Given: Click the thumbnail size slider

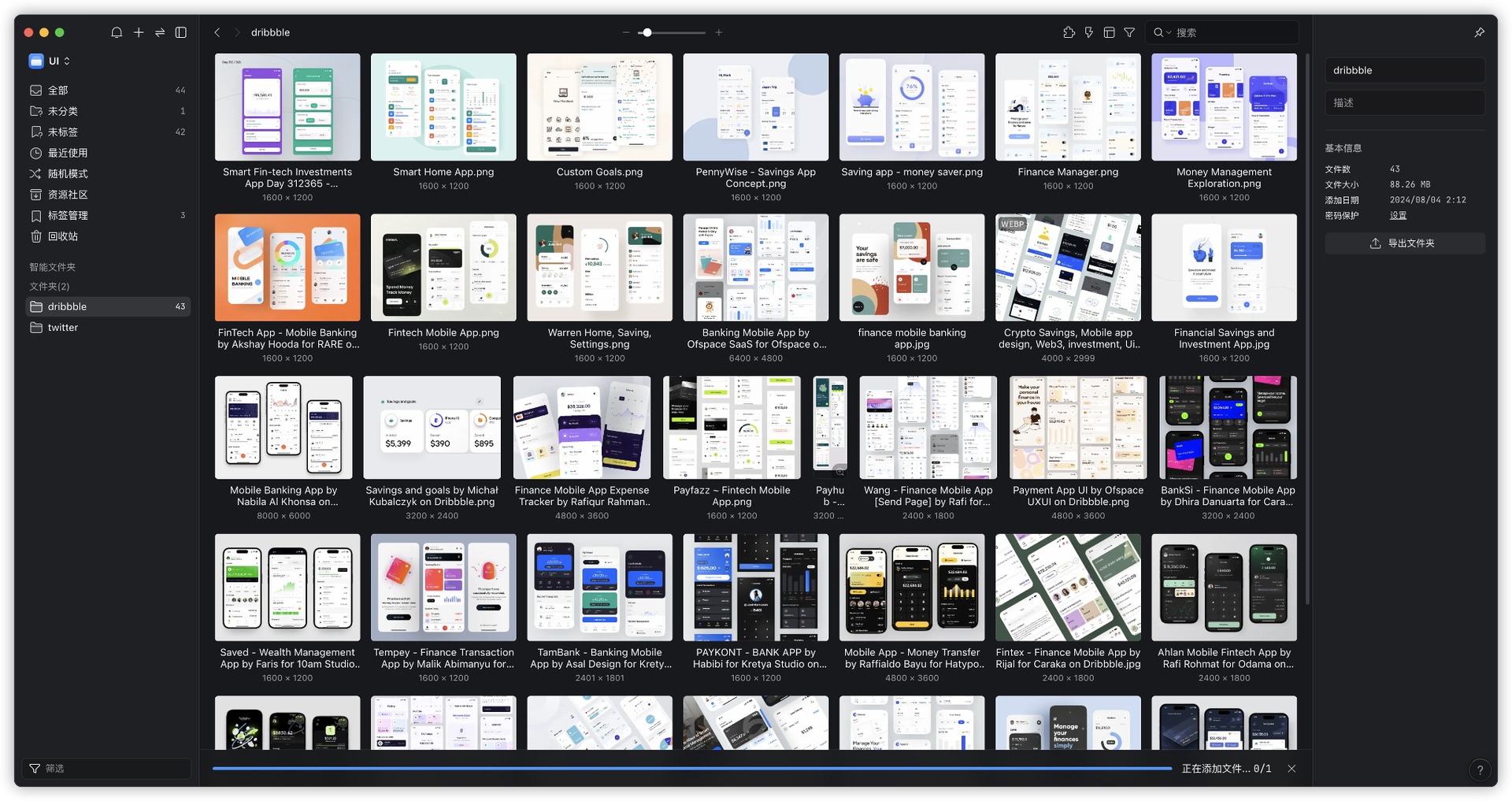Looking at the screenshot, I should pos(671,32).
